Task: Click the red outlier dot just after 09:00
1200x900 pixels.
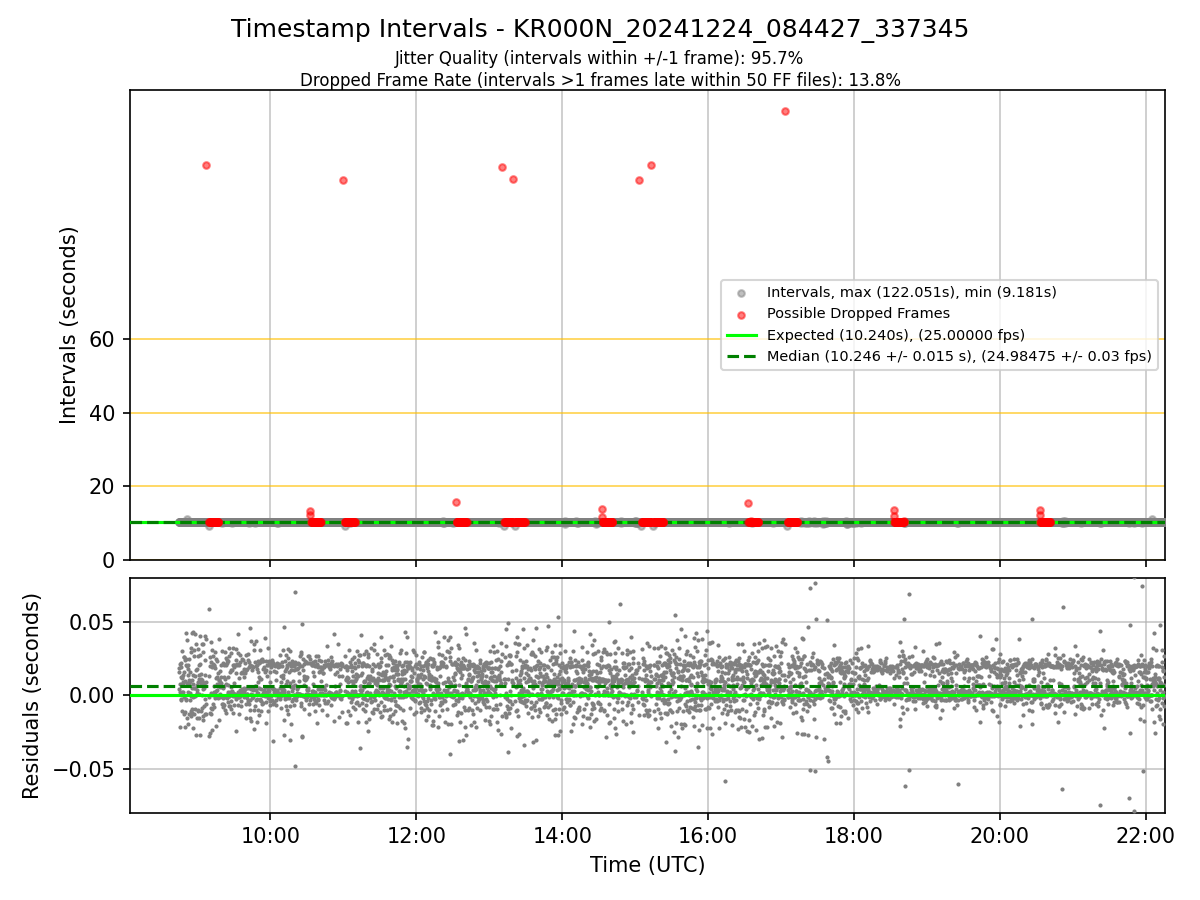Action: point(206,165)
